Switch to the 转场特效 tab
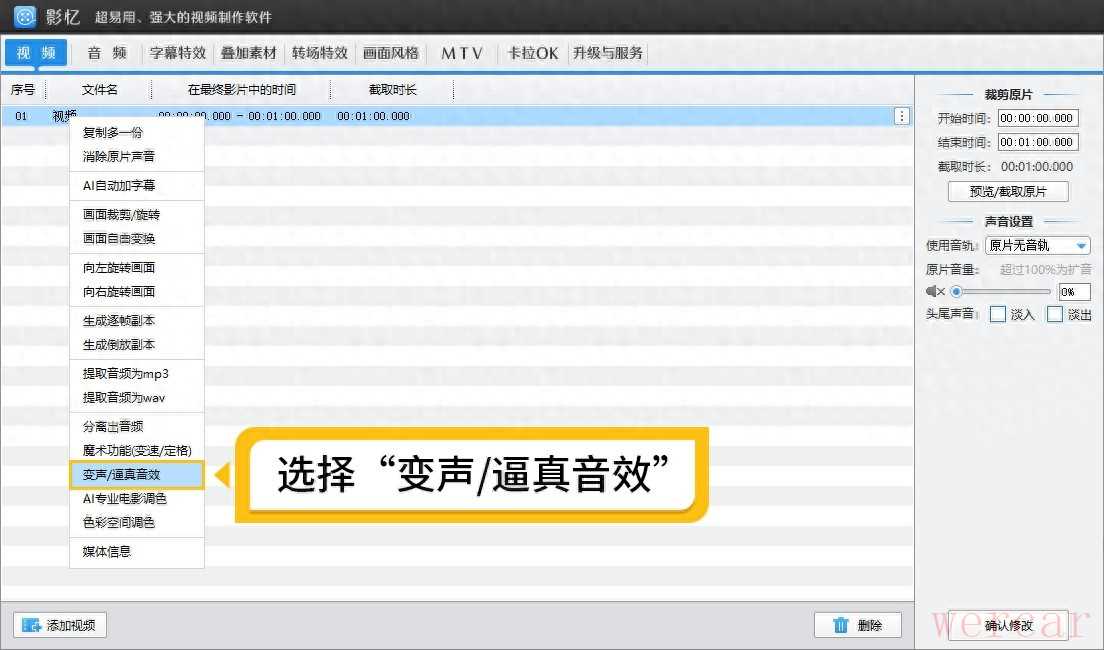 click(x=320, y=53)
